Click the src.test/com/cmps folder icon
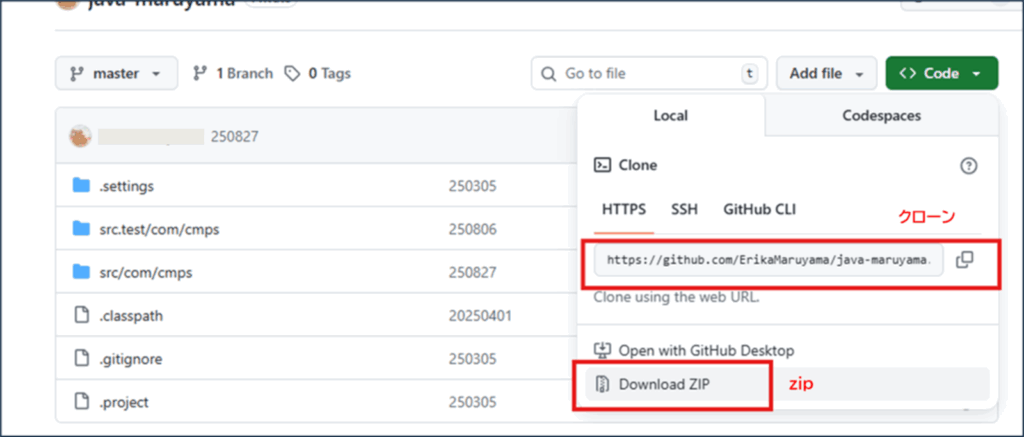This screenshot has width=1024, height=437. [x=82, y=229]
